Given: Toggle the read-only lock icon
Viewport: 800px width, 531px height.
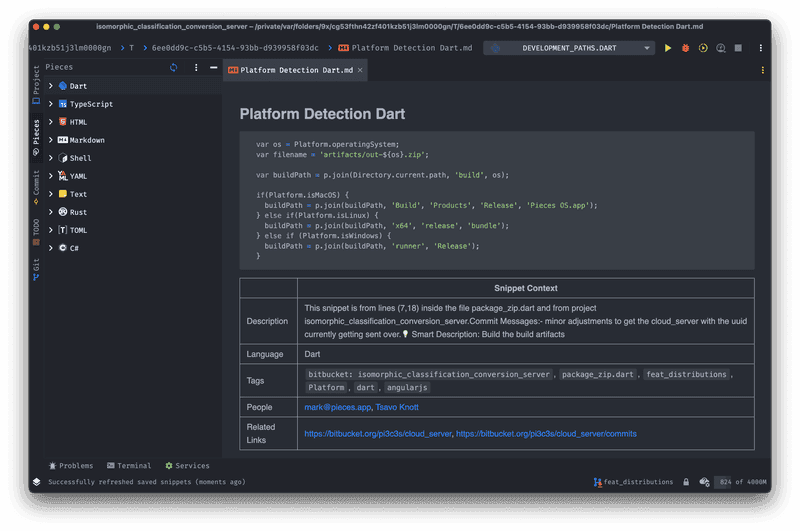Looking at the screenshot, I should [x=686, y=482].
